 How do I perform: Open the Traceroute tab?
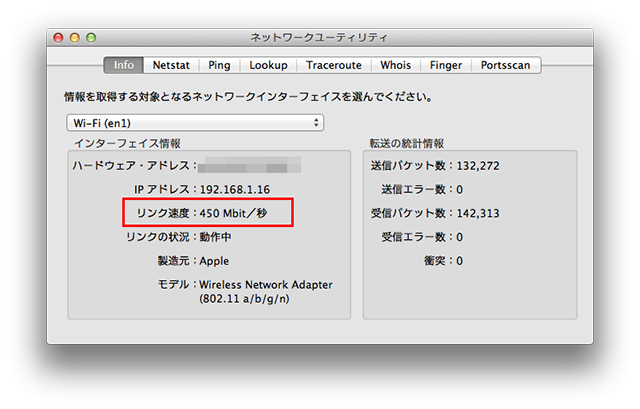[x=334, y=65]
